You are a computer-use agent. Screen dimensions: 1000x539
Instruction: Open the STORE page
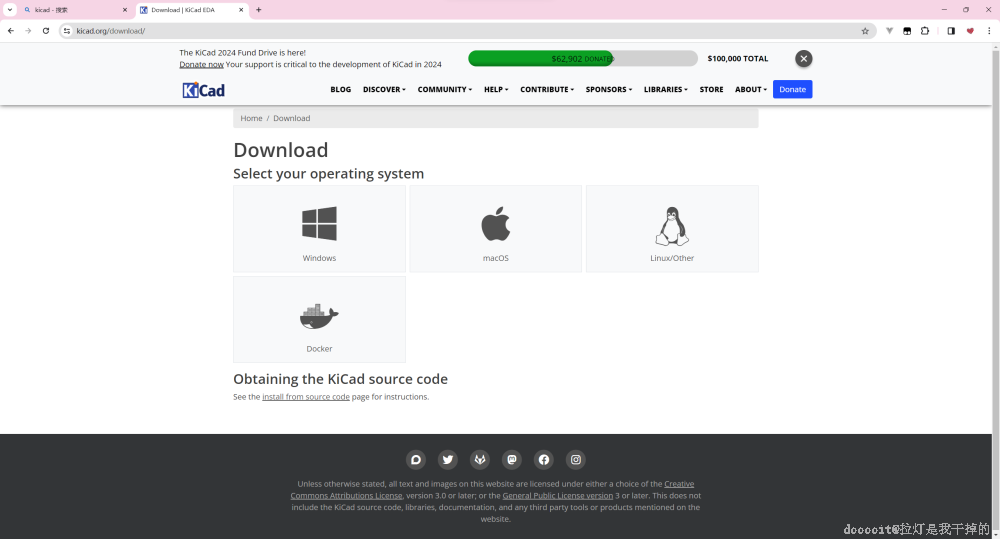711,89
